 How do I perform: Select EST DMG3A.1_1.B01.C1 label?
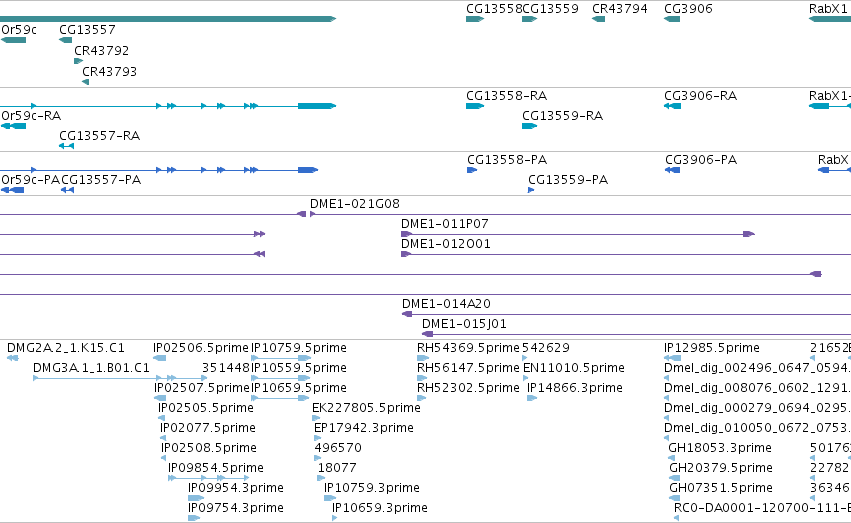point(91,368)
